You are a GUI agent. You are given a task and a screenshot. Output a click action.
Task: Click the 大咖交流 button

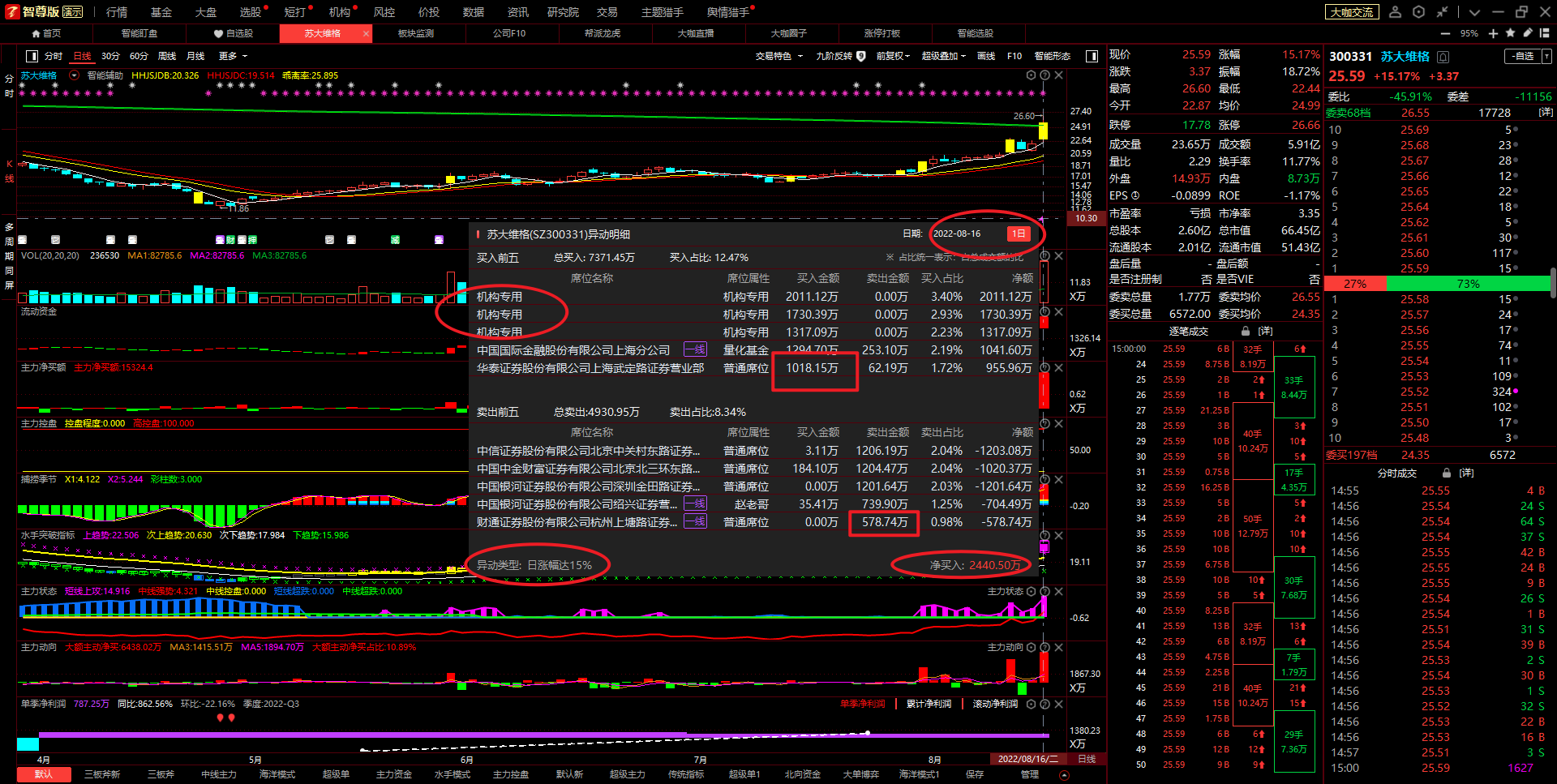1352,12
